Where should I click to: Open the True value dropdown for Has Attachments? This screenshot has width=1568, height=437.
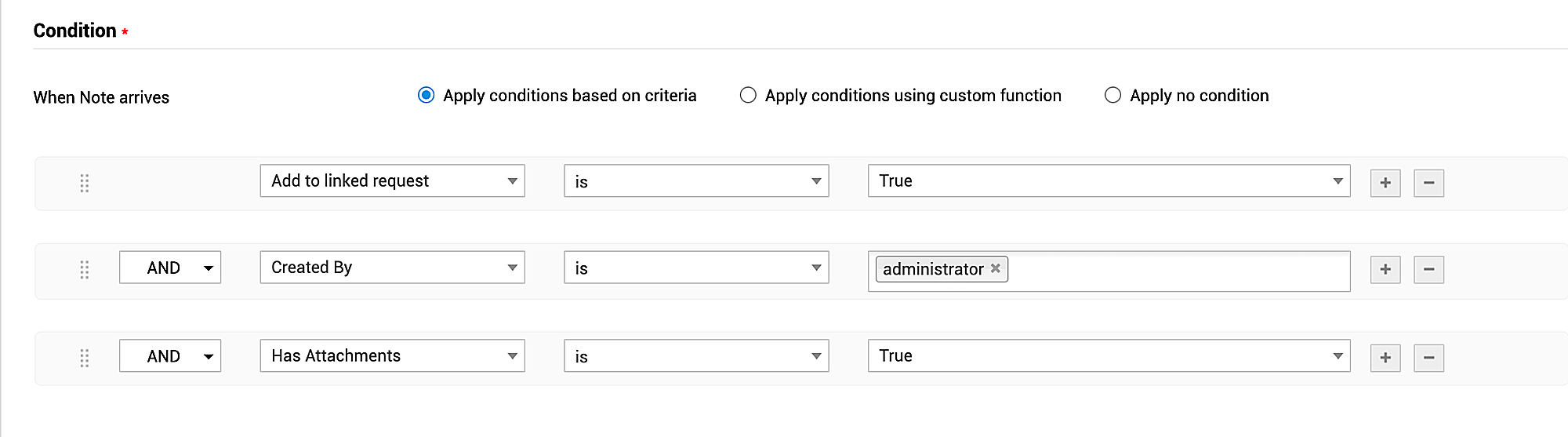pos(1109,355)
